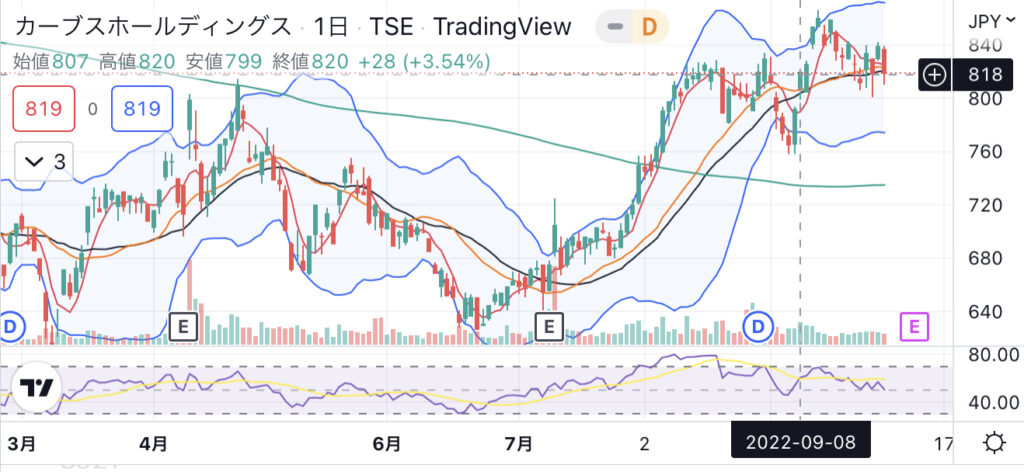
Task: Open the purple upcoming earnings E marker
Action: pos(914,326)
